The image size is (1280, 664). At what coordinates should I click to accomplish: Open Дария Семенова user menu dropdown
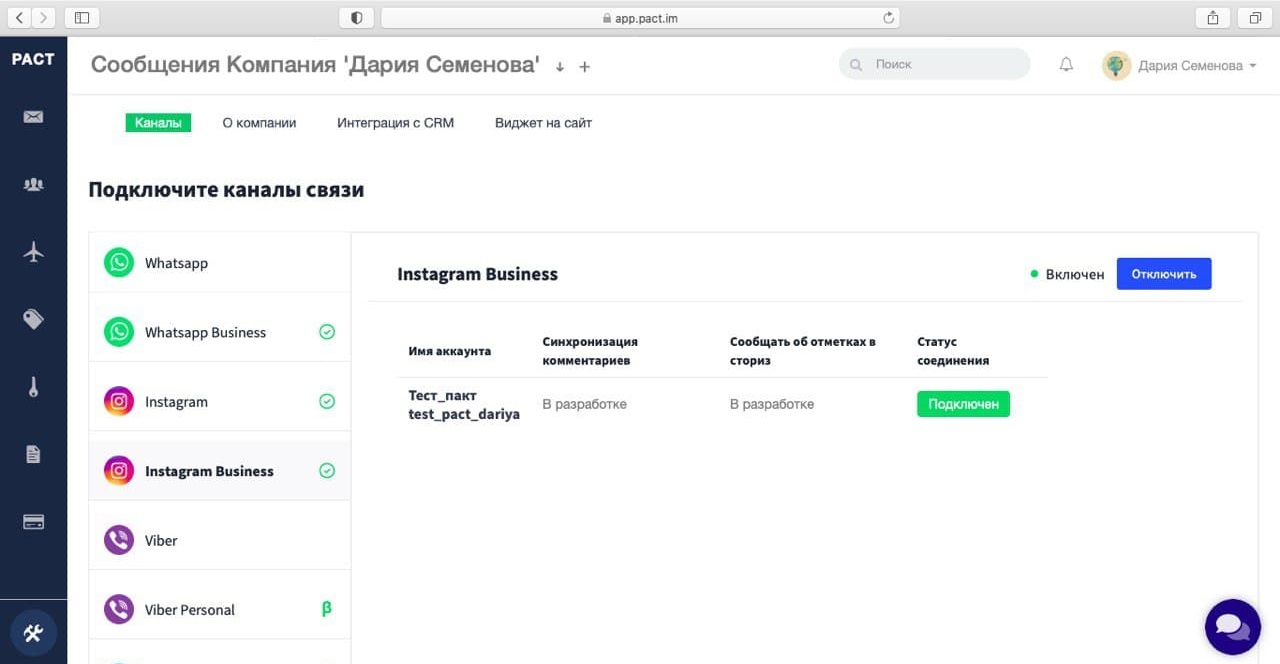coord(1197,66)
